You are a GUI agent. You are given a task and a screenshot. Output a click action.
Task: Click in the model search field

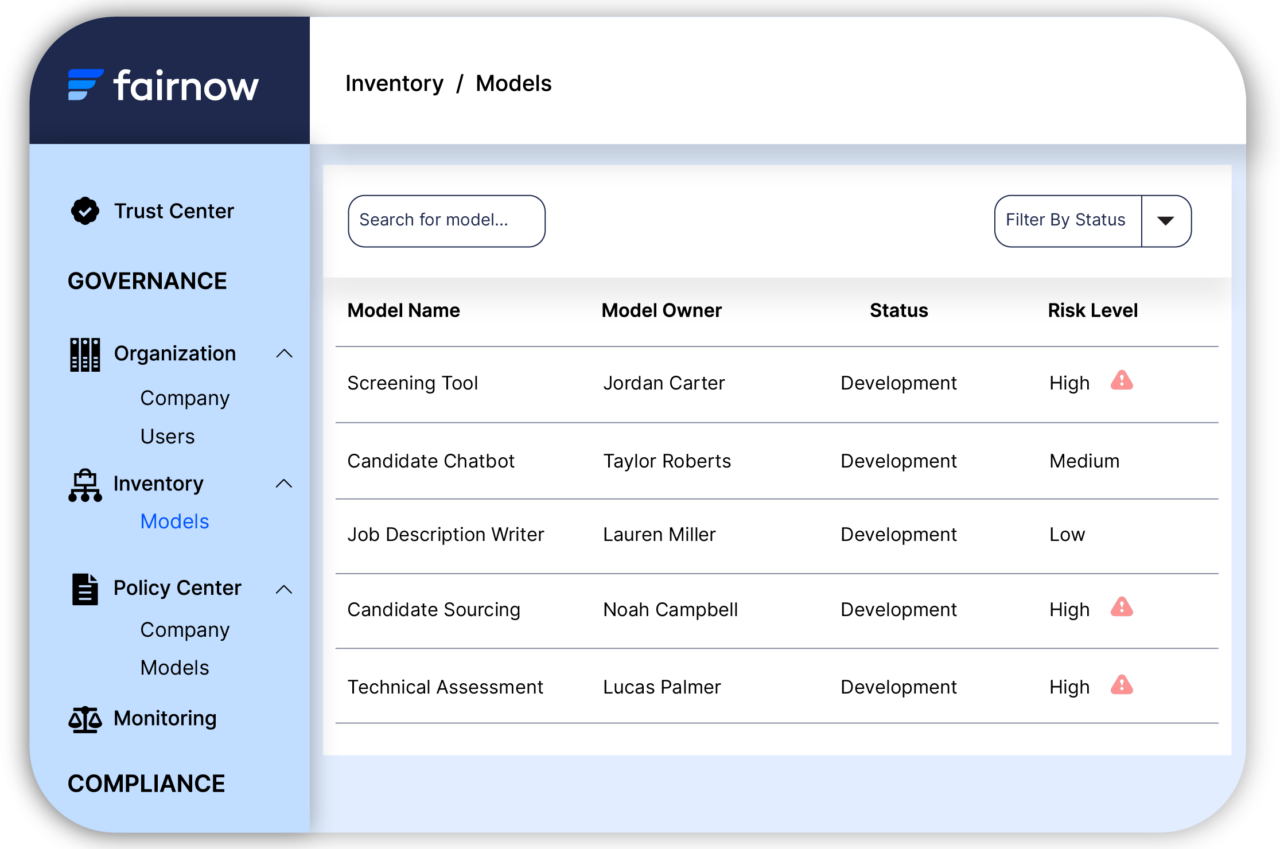coord(446,221)
